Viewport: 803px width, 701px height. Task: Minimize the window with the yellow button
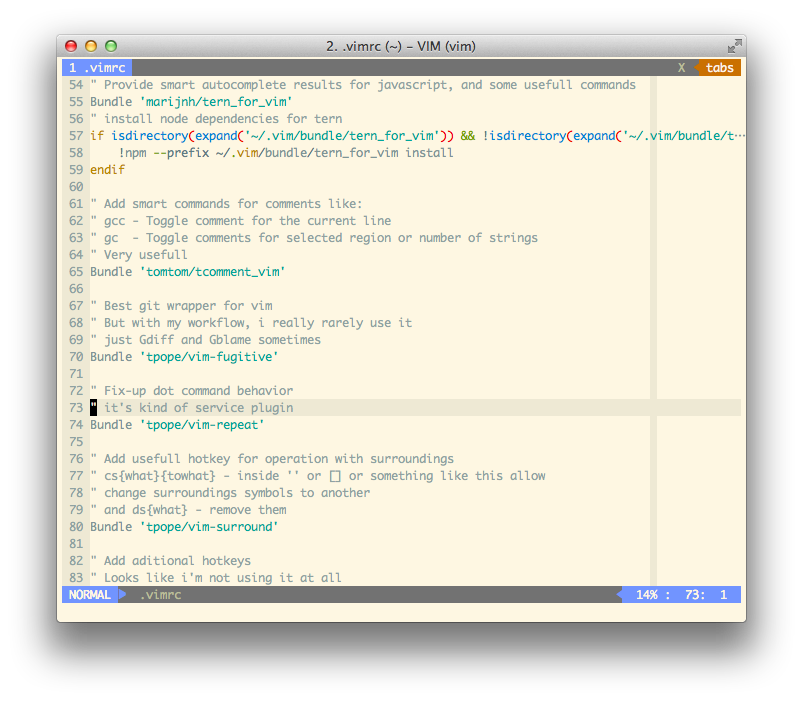click(x=91, y=46)
